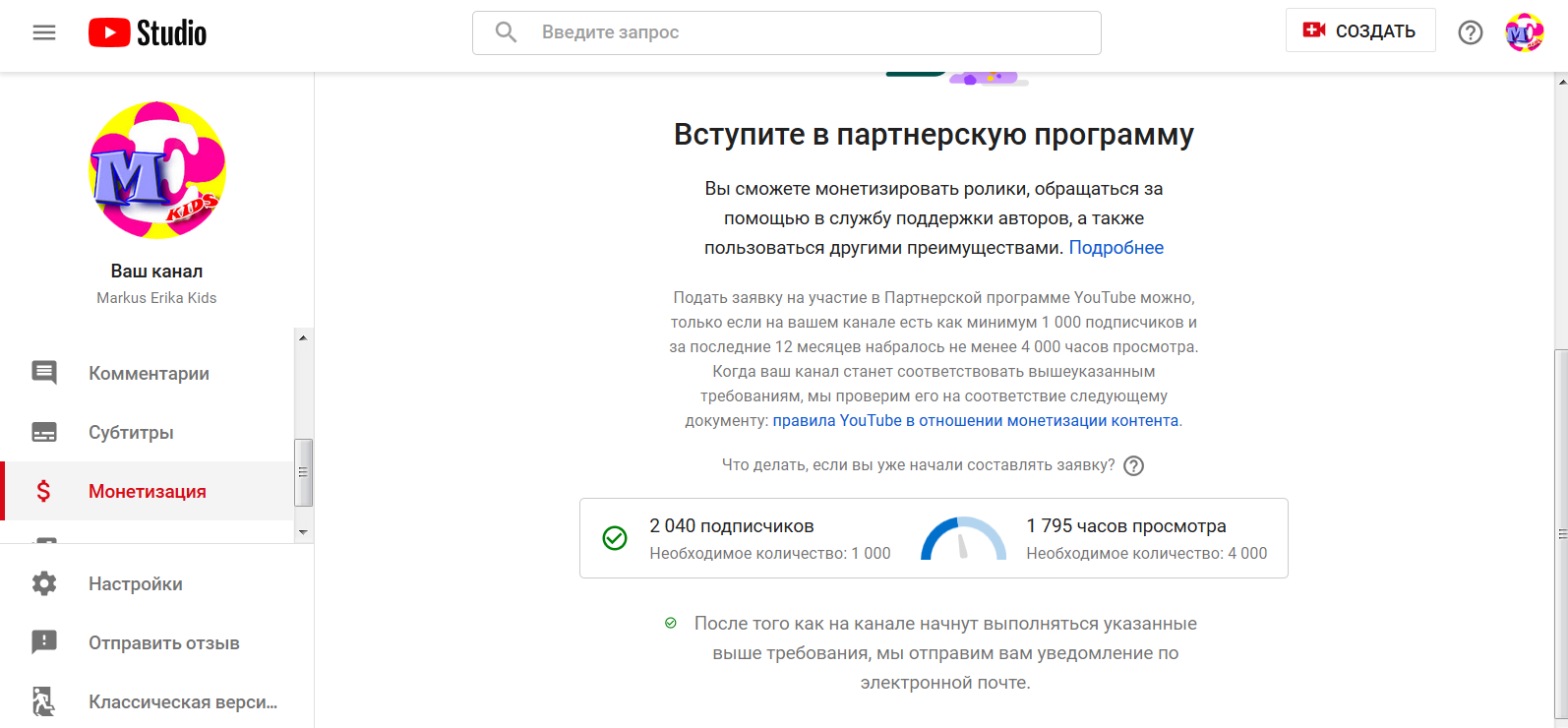The image size is (1568, 728).
Task: Open the hamburger navigation menu
Action: 44,32
